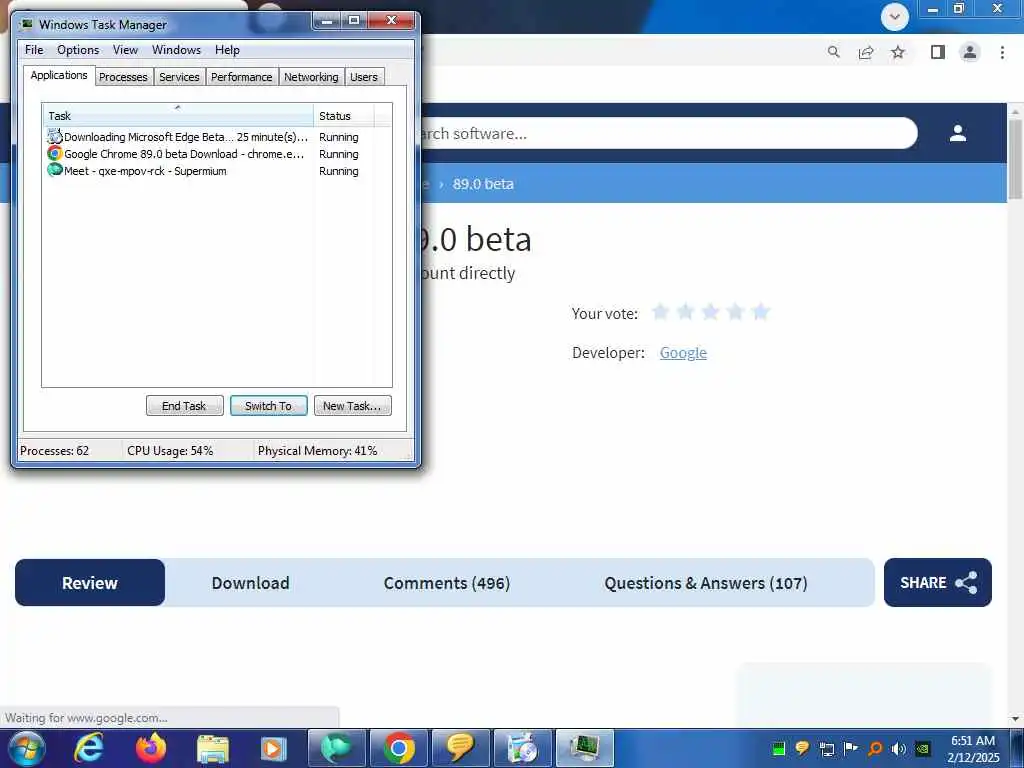Click the scrollbar down arrow
1024x768 pixels.
click(1015, 719)
